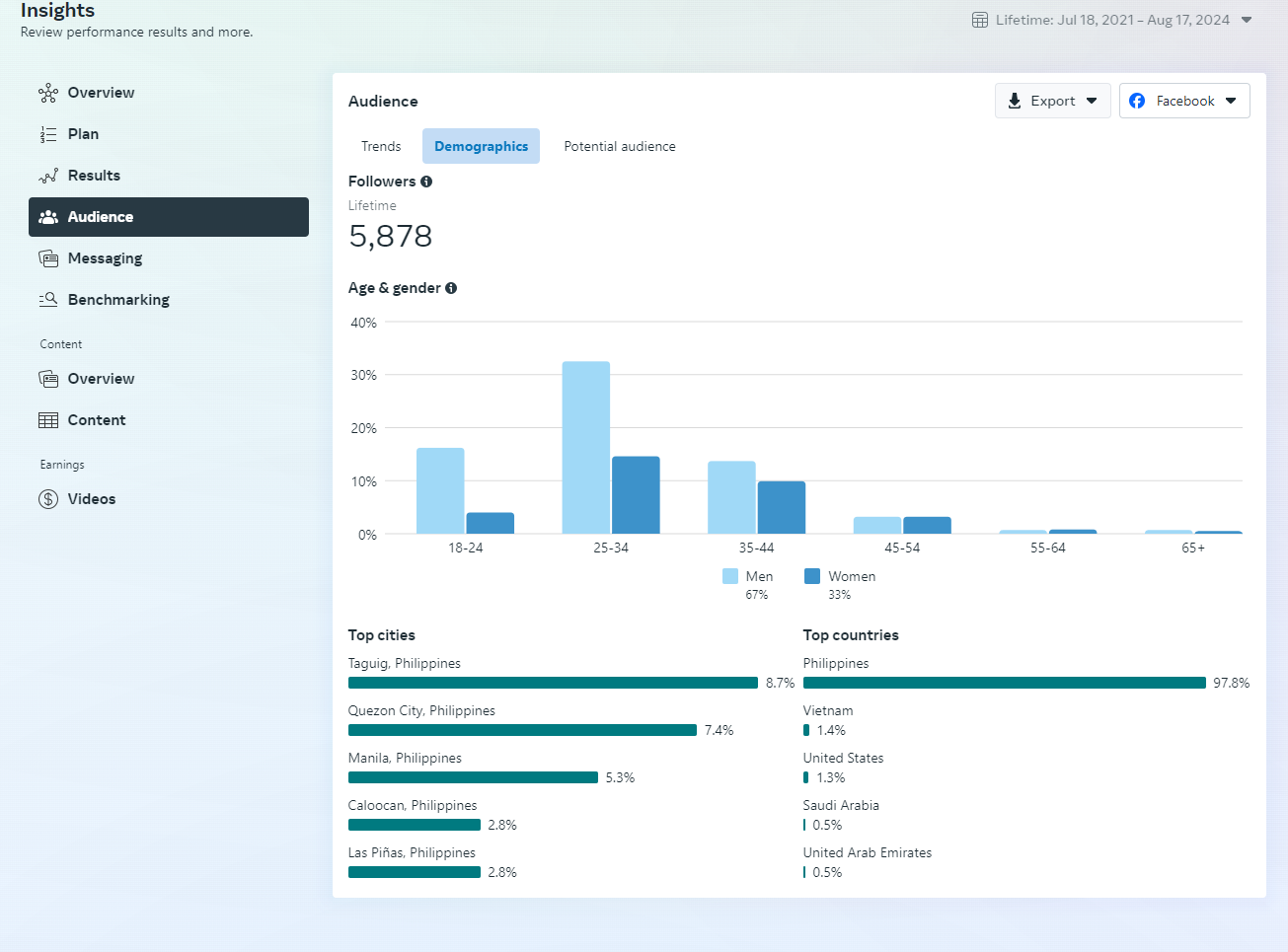The image size is (1288, 952).
Task: Click the Women legend color swatch
Action: pyautogui.click(x=812, y=576)
